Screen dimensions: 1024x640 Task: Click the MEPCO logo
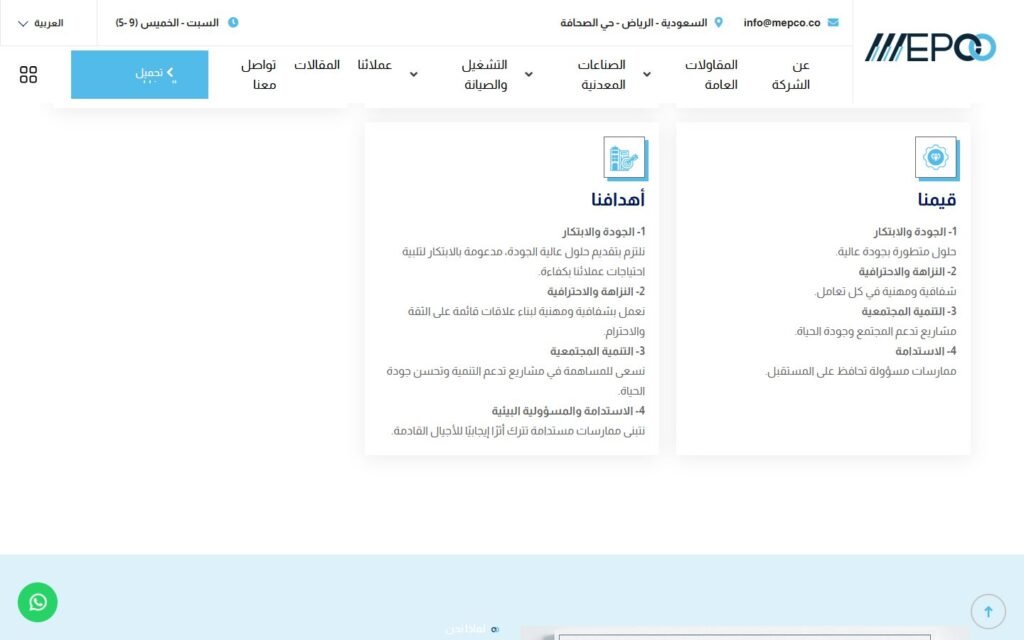pyautogui.click(x=930, y=48)
